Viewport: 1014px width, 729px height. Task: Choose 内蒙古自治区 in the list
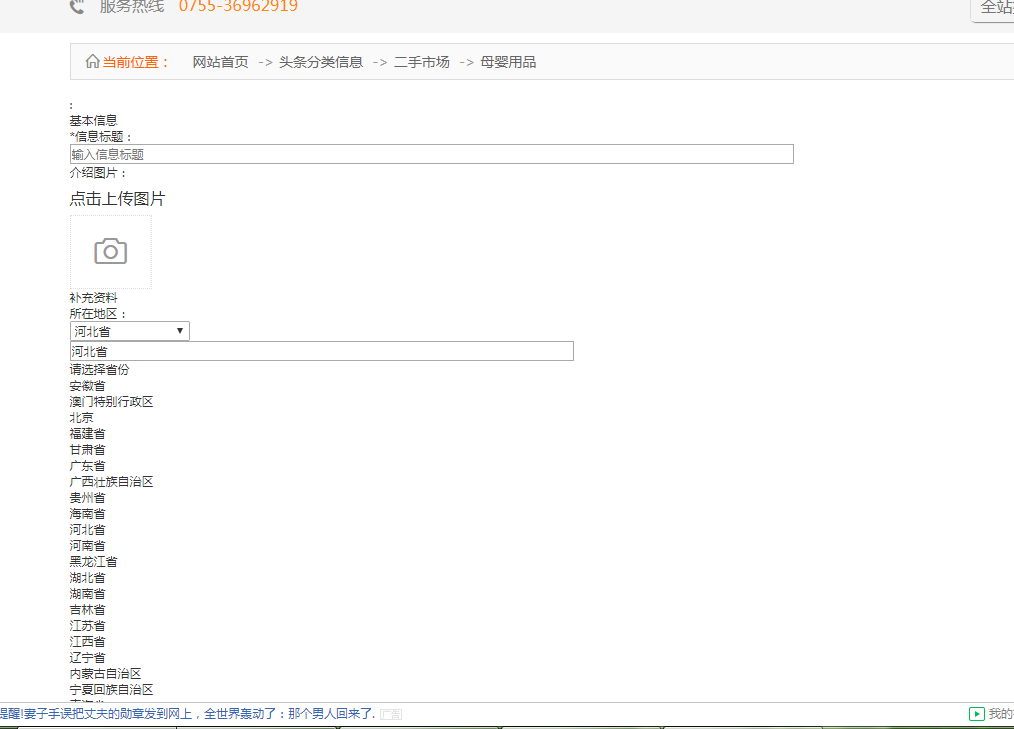pos(105,674)
